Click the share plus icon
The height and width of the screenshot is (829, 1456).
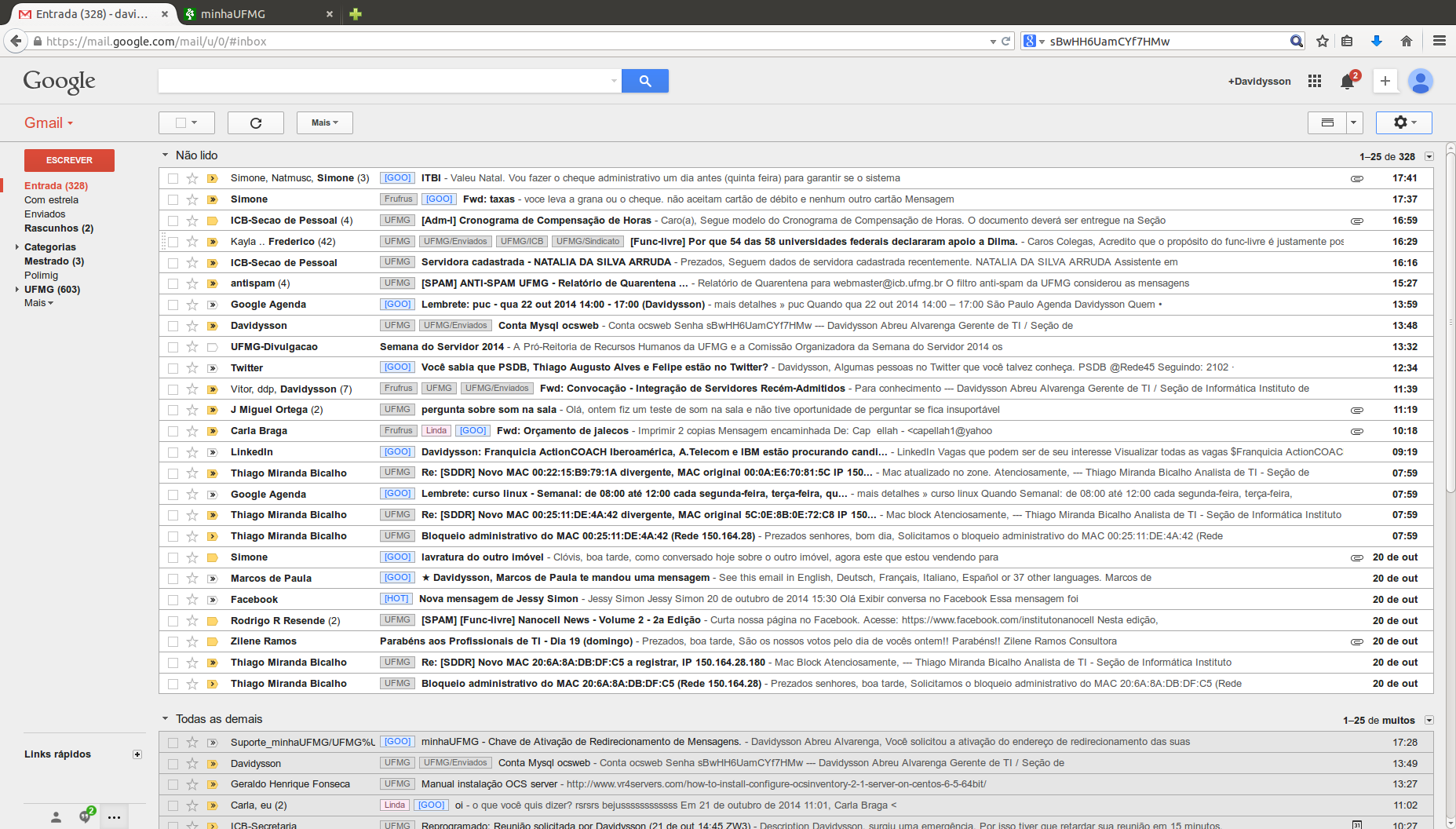[x=1385, y=81]
